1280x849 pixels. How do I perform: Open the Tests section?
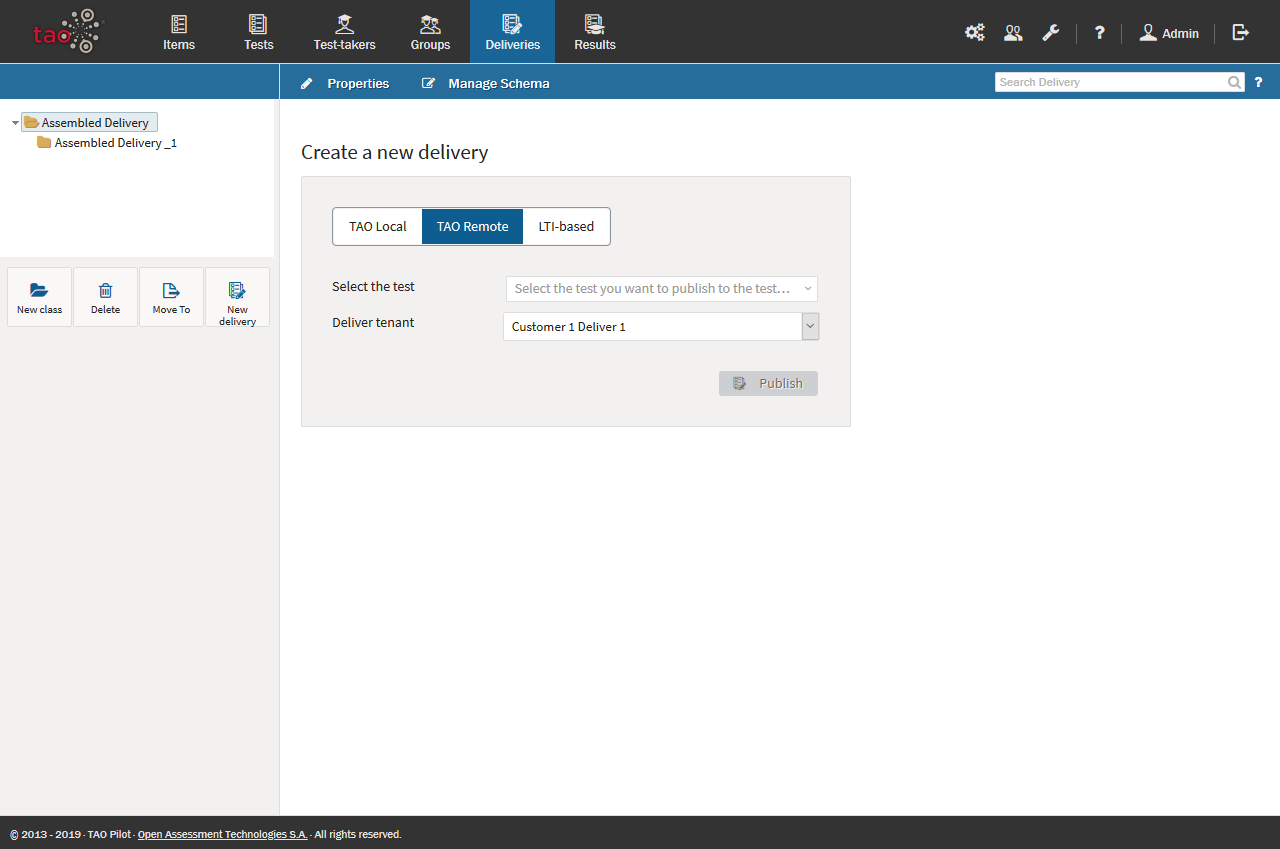(x=258, y=32)
